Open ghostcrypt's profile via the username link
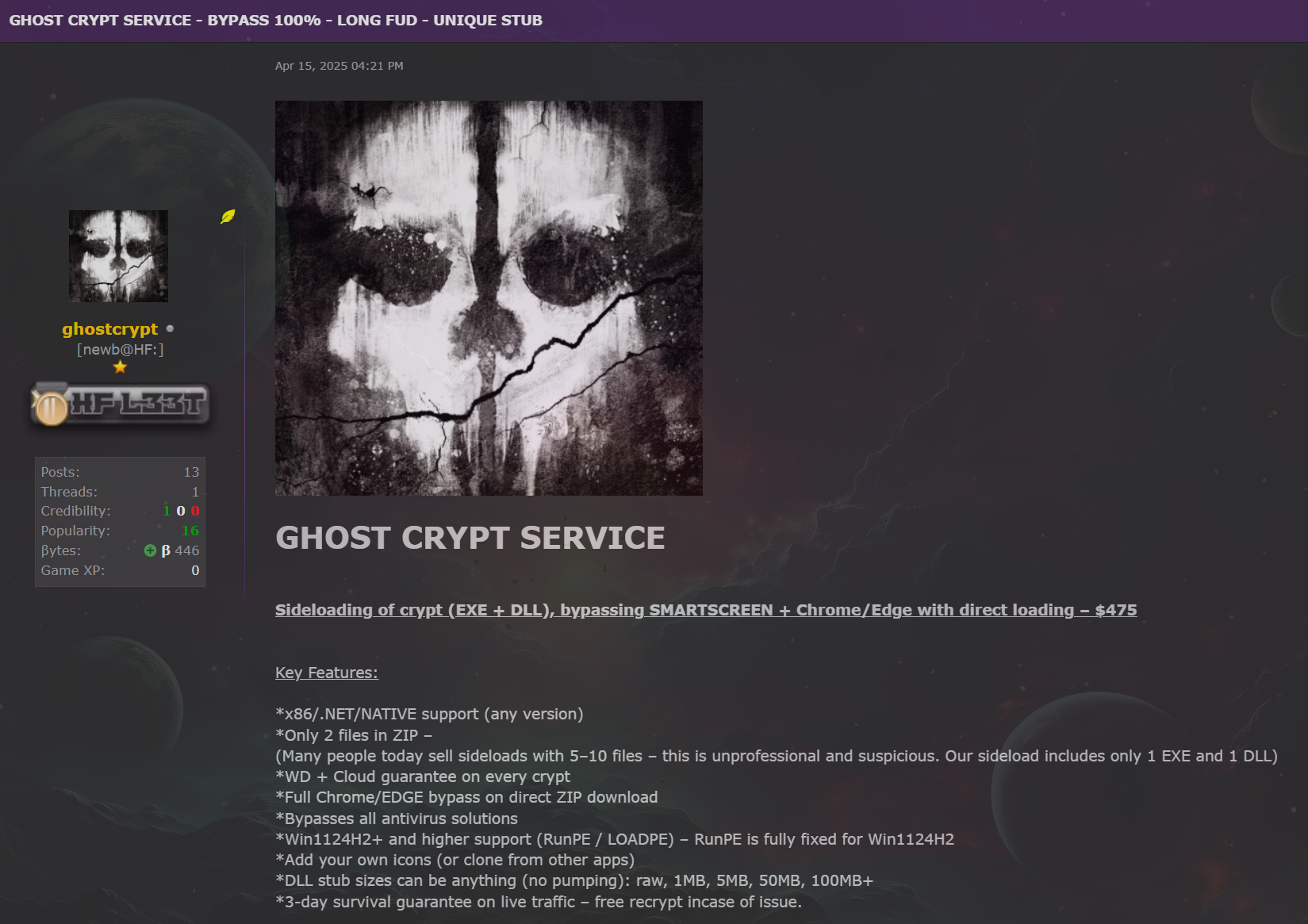This screenshot has height=924, width=1308. pos(110,329)
